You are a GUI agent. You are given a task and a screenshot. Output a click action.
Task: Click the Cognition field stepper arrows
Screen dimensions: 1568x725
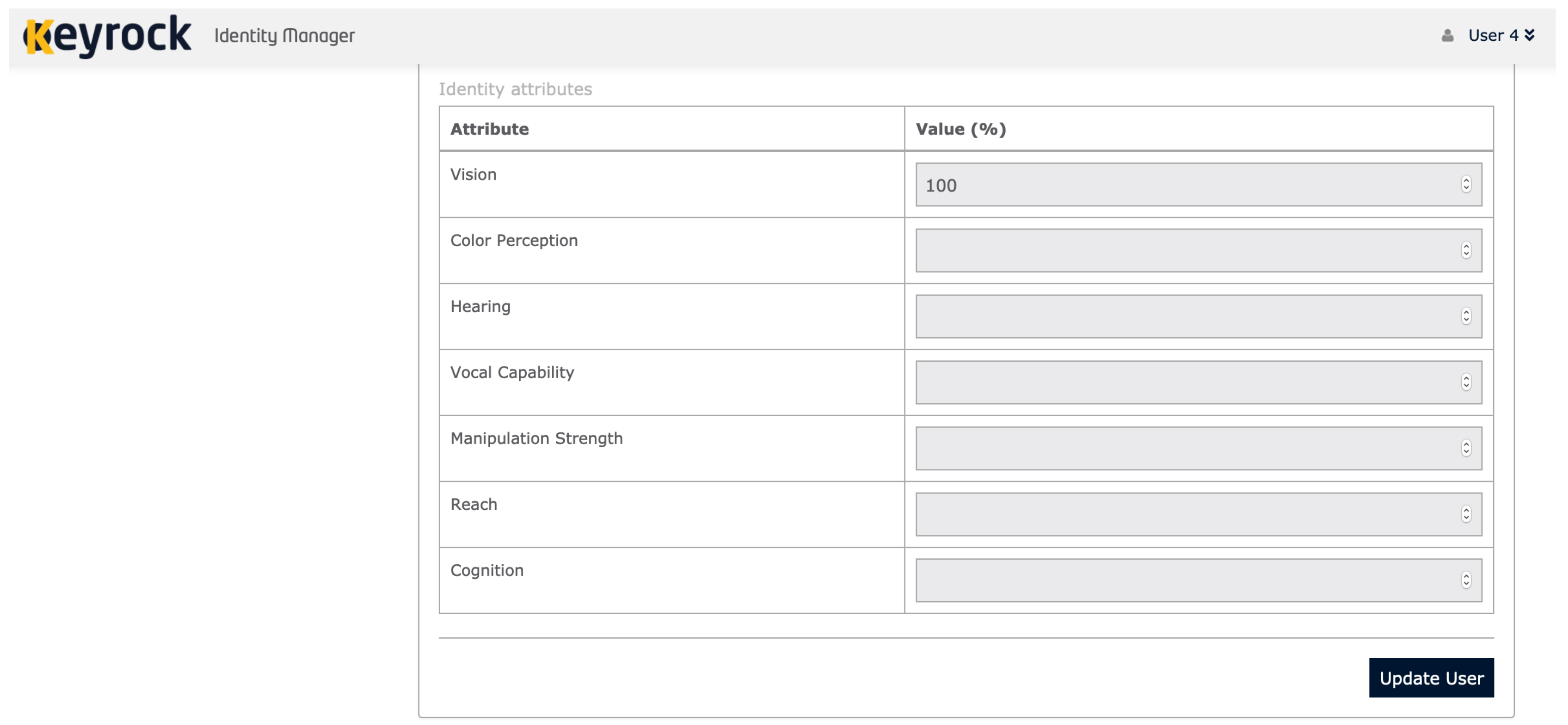1466,580
